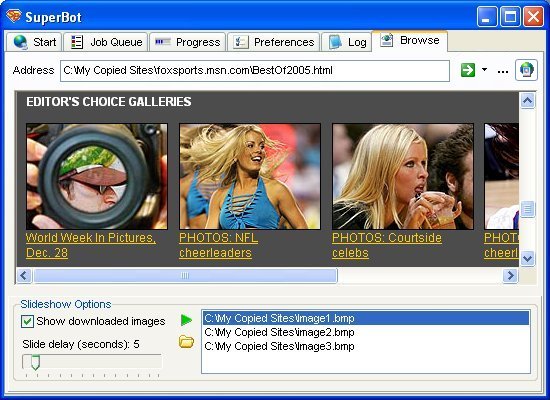The image size is (550, 400).
Task: Click the vertical scrollbar thumb
Action: (x=528, y=209)
